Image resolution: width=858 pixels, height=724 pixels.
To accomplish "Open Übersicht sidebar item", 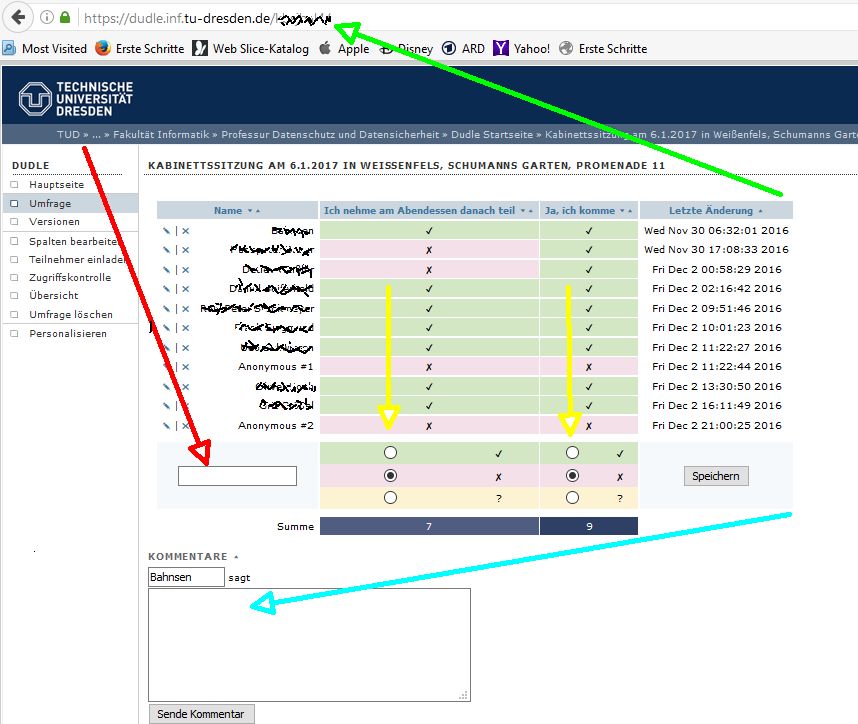I will [x=54, y=296].
